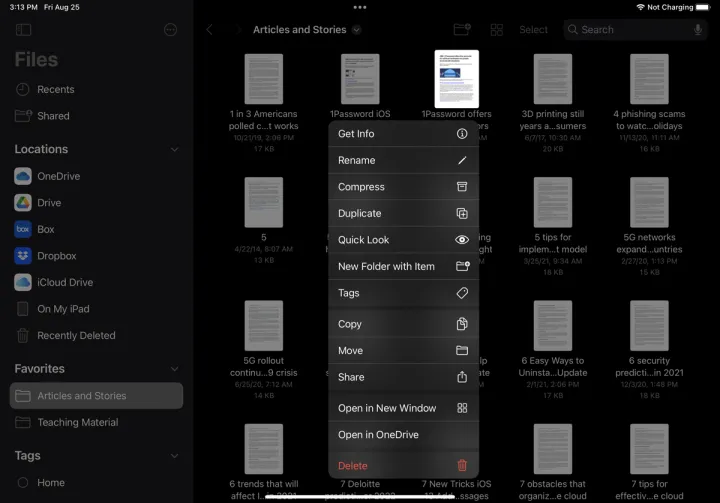720x503 pixels.
Task: Delete the file via context menu
Action: click(403, 466)
